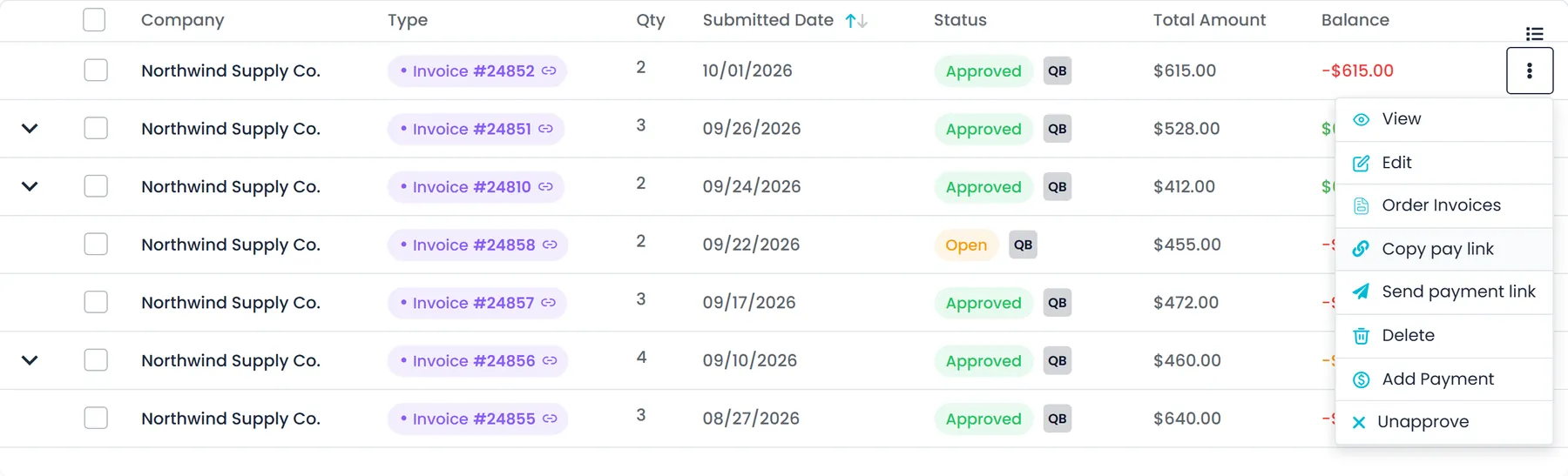The height and width of the screenshot is (476, 1568).
Task: Click the QB badge in the 09/24/2026 row
Action: (1057, 187)
